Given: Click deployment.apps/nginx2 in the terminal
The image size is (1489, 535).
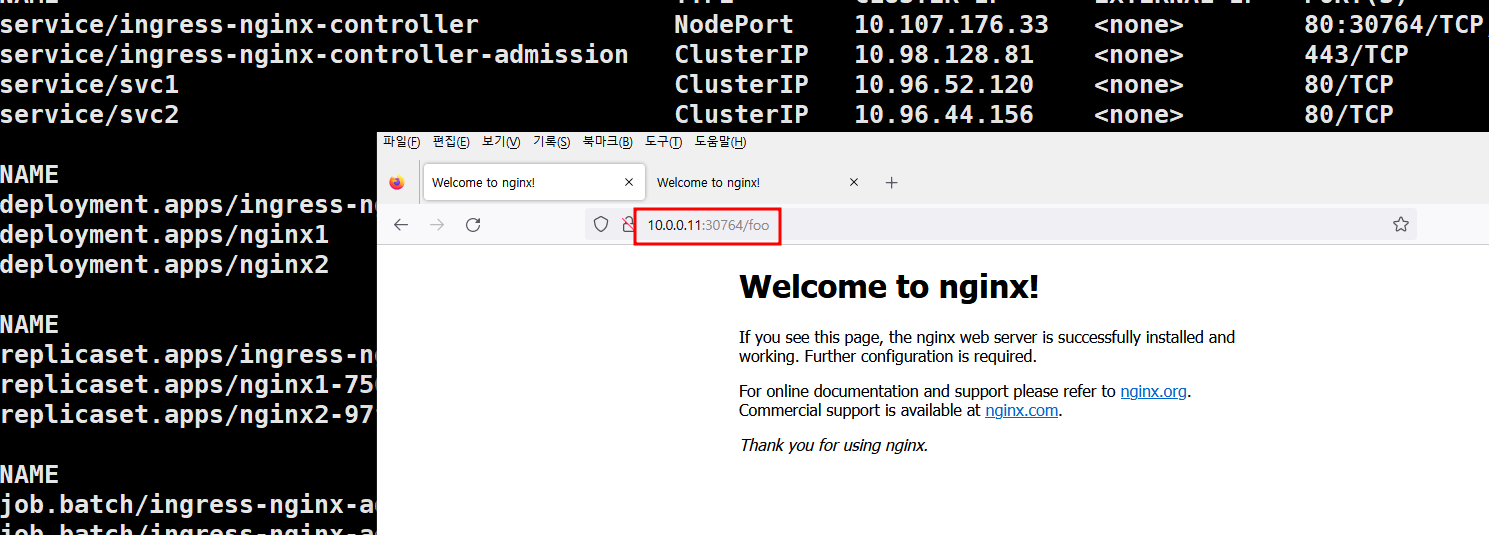Looking at the screenshot, I should pos(164,265).
